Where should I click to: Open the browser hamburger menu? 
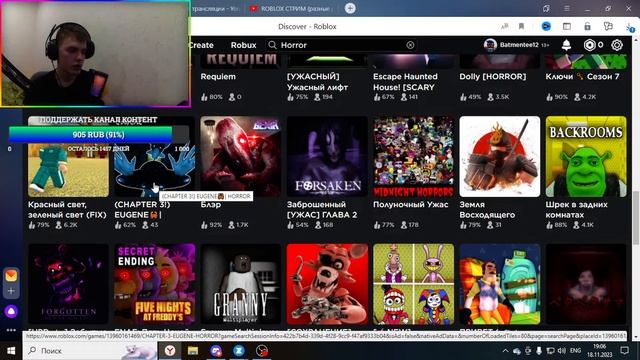pyautogui.click(x=567, y=8)
